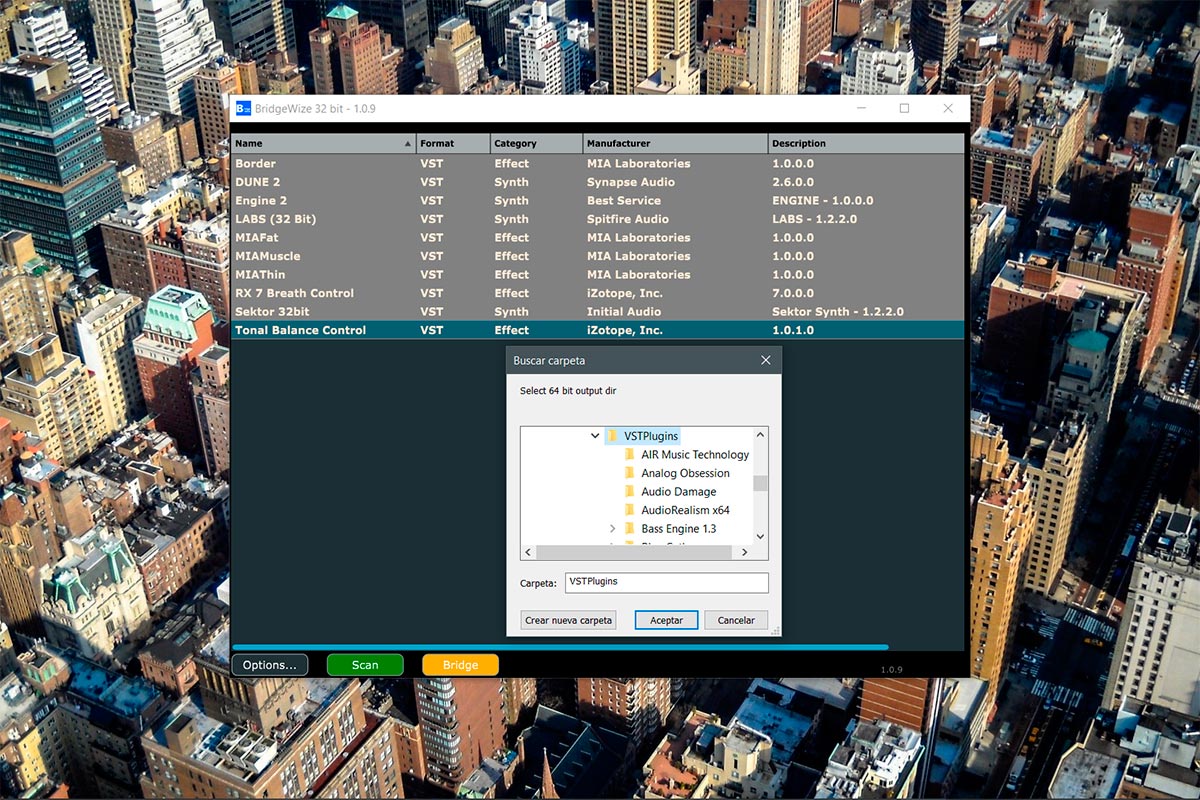This screenshot has height=800, width=1200.
Task: Select the Engine 2 plugin name
Action: click(x=262, y=201)
